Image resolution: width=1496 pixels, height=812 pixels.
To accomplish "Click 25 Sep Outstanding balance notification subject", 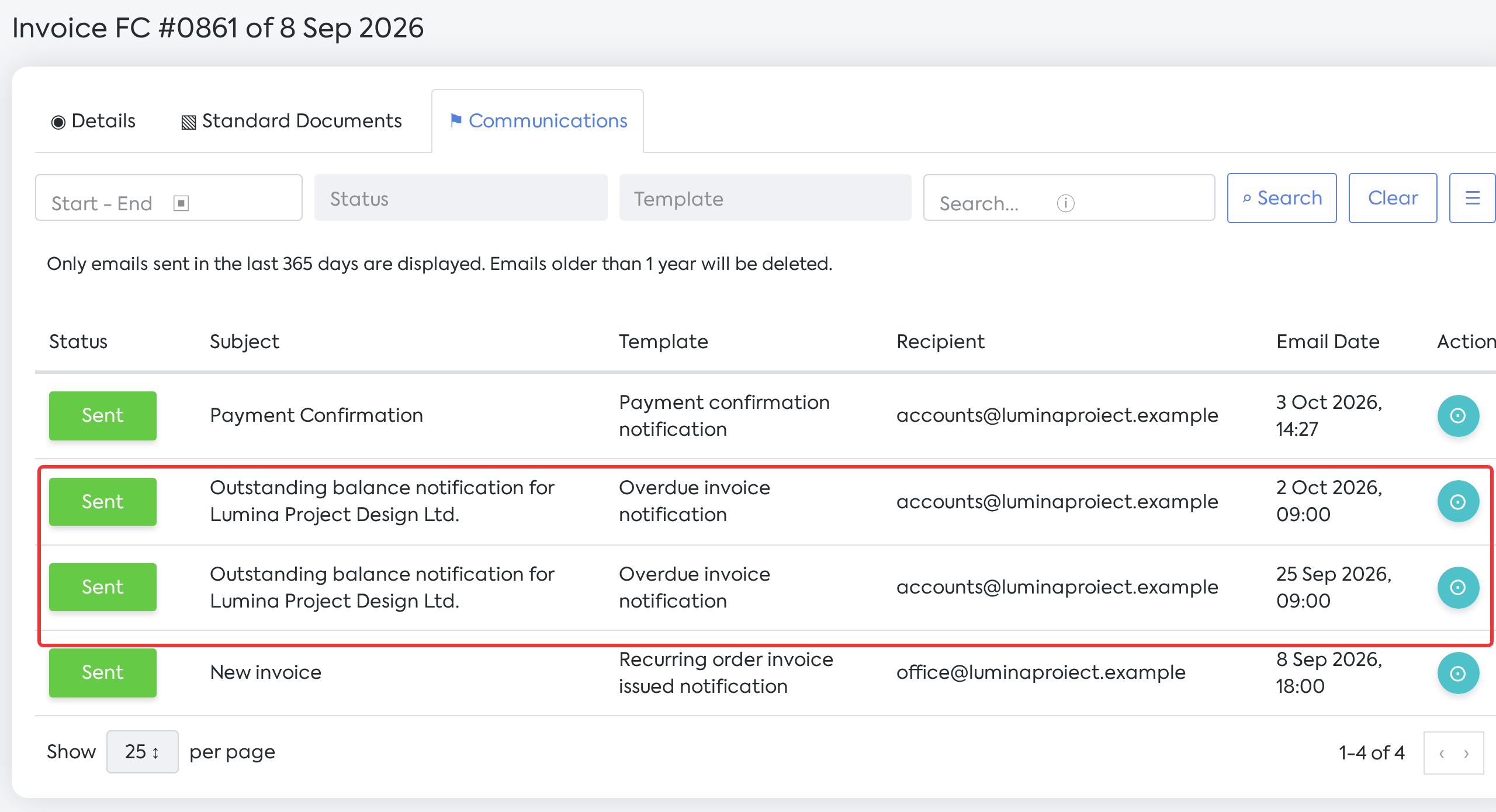I will click(382, 588).
